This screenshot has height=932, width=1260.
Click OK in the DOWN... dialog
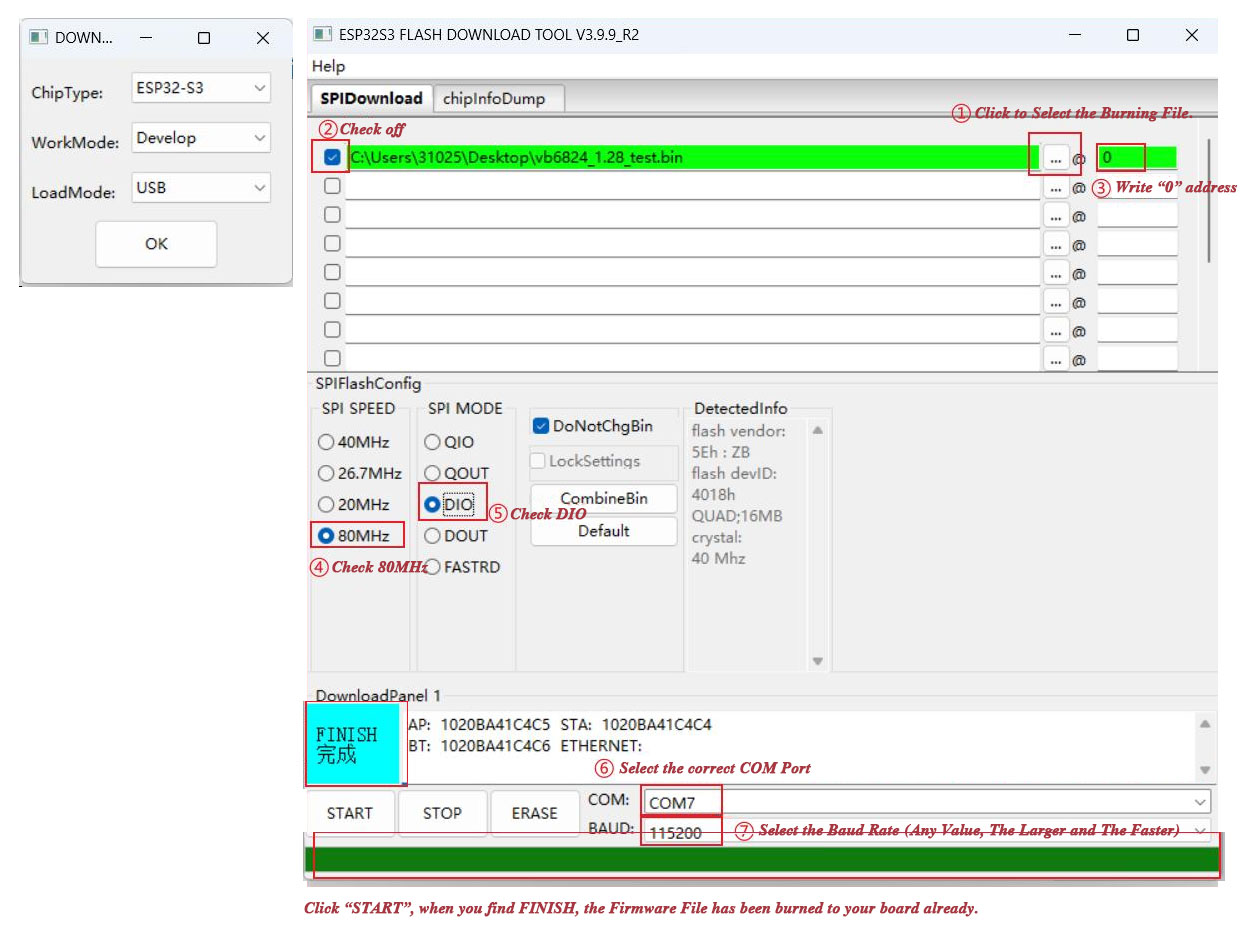click(x=156, y=244)
